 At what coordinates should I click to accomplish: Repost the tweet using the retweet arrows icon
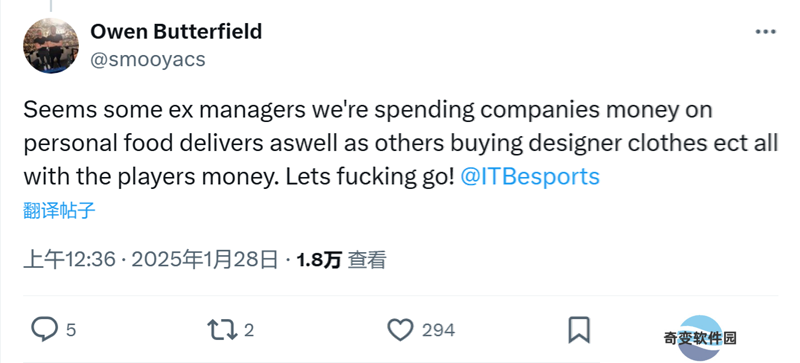pyautogui.click(x=222, y=330)
